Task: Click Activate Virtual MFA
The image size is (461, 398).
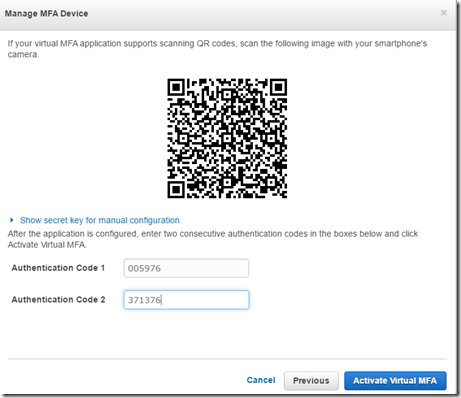Action: [395, 381]
